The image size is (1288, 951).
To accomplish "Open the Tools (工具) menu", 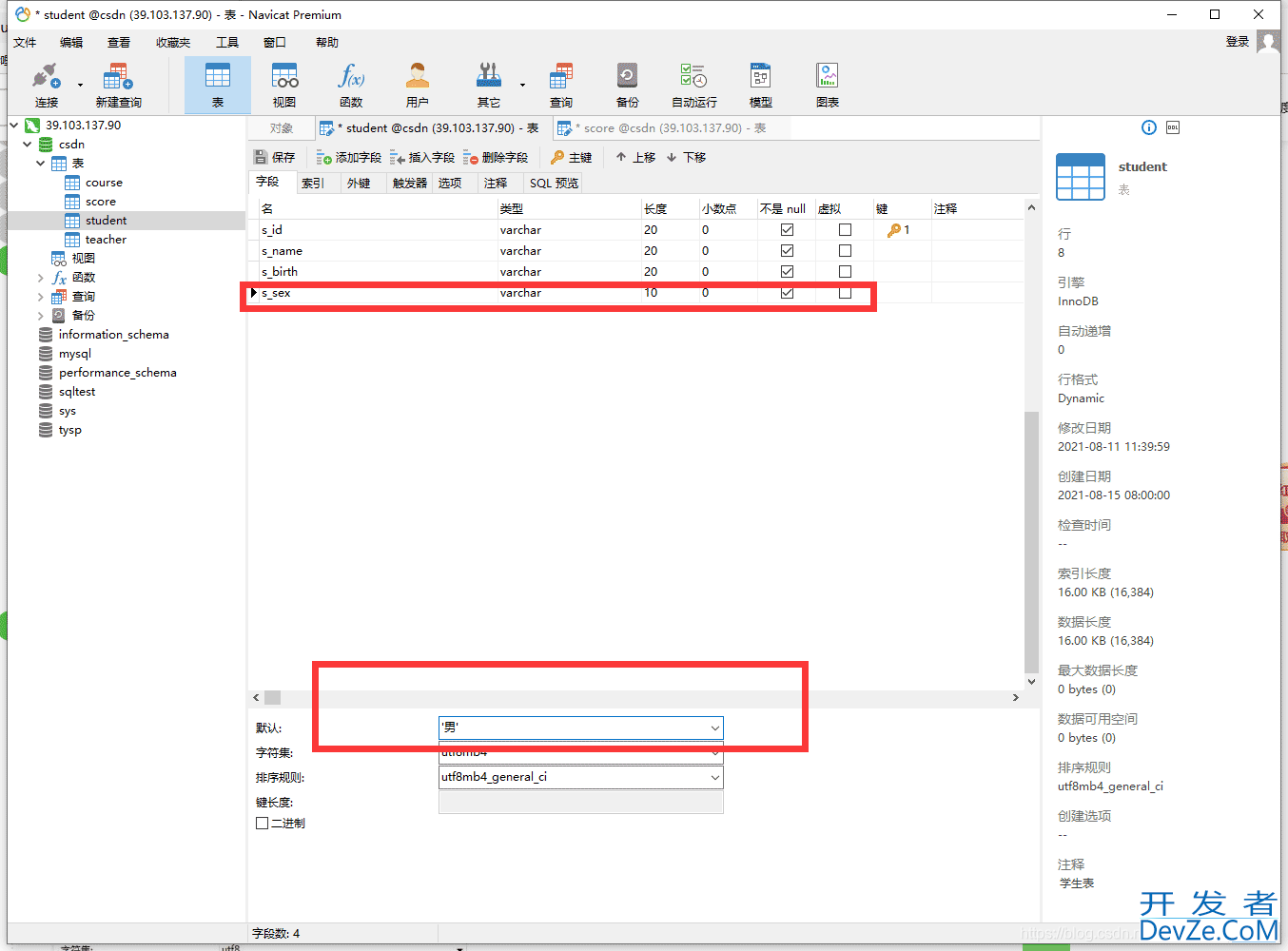I will pos(227,42).
